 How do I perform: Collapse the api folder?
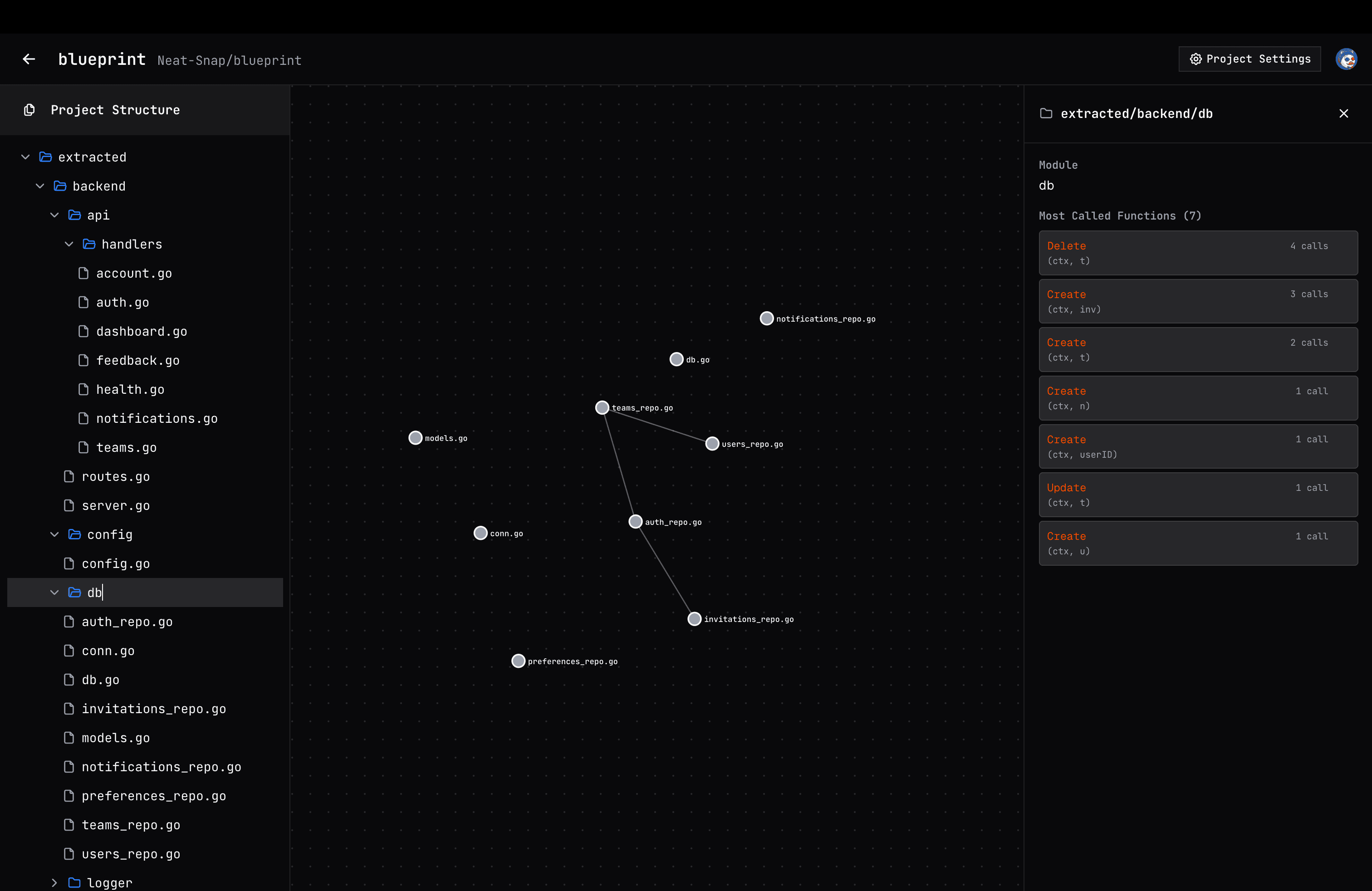[x=55, y=215]
